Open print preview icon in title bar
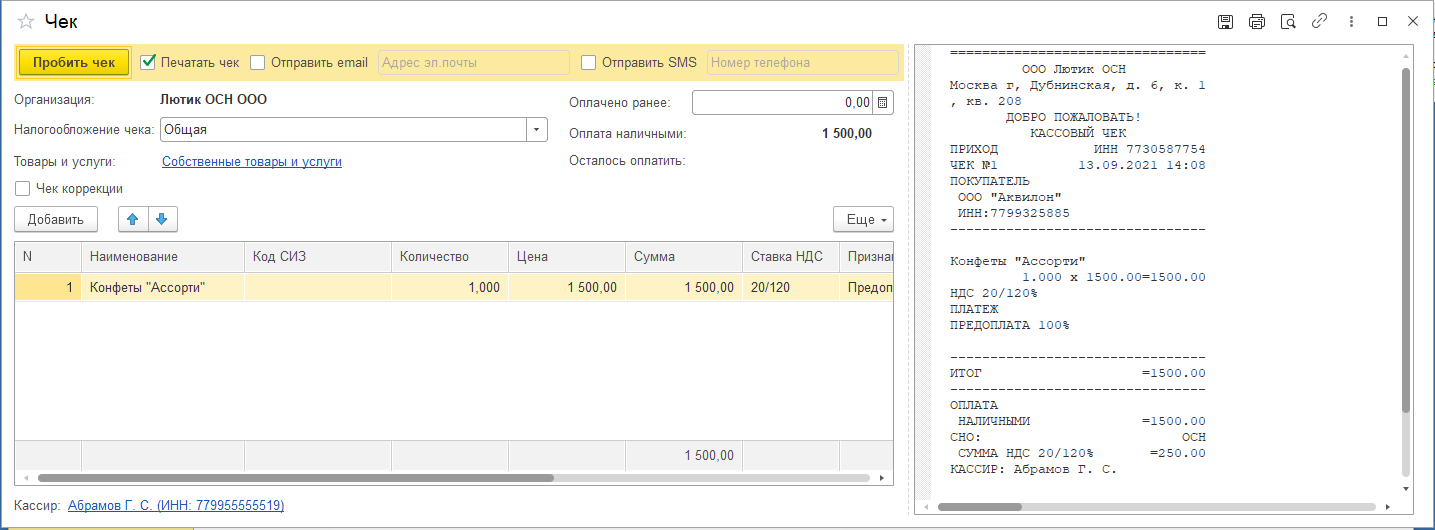1435x530 pixels. point(1288,21)
